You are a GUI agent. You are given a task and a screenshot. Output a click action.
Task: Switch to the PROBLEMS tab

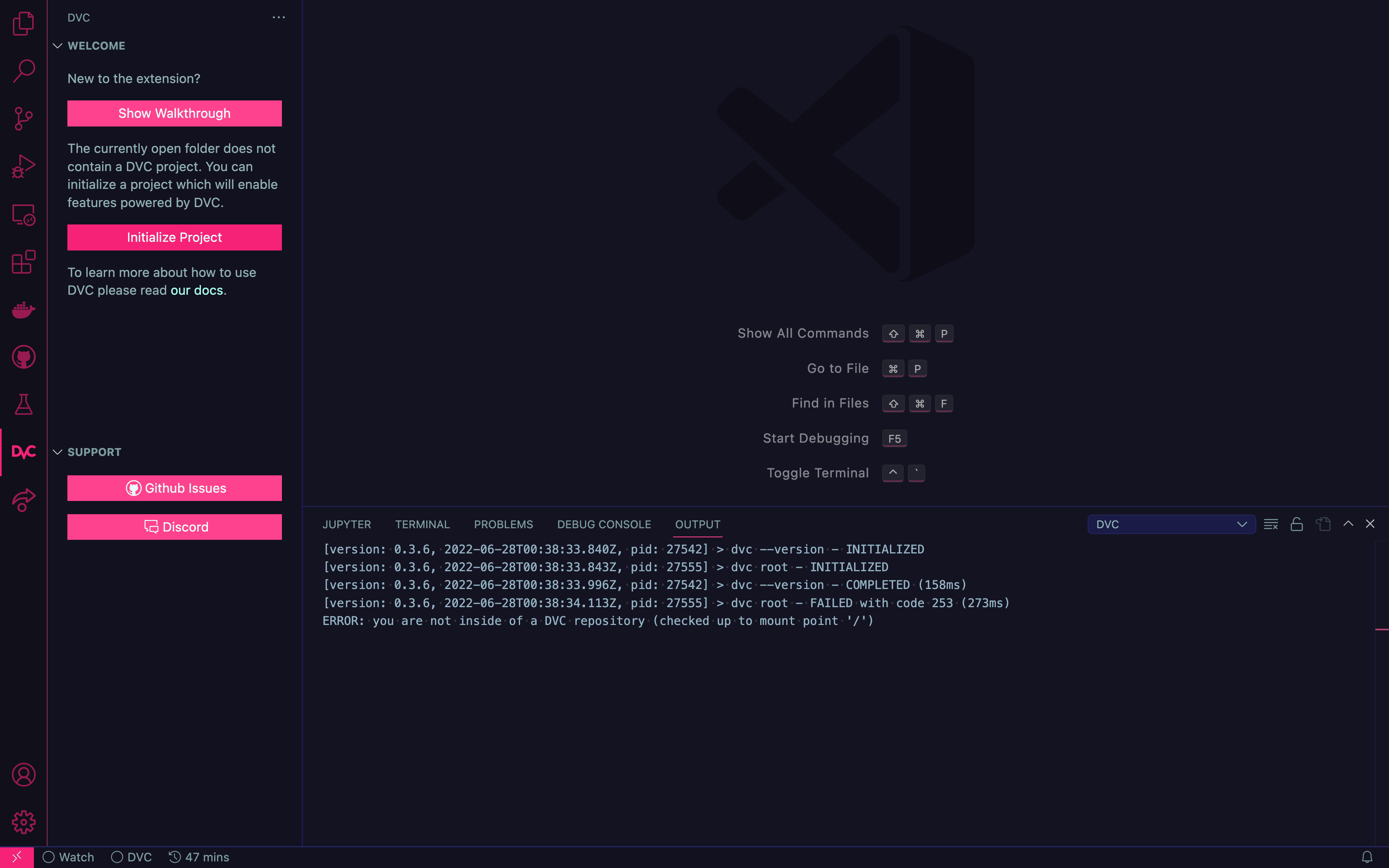(503, 524)
